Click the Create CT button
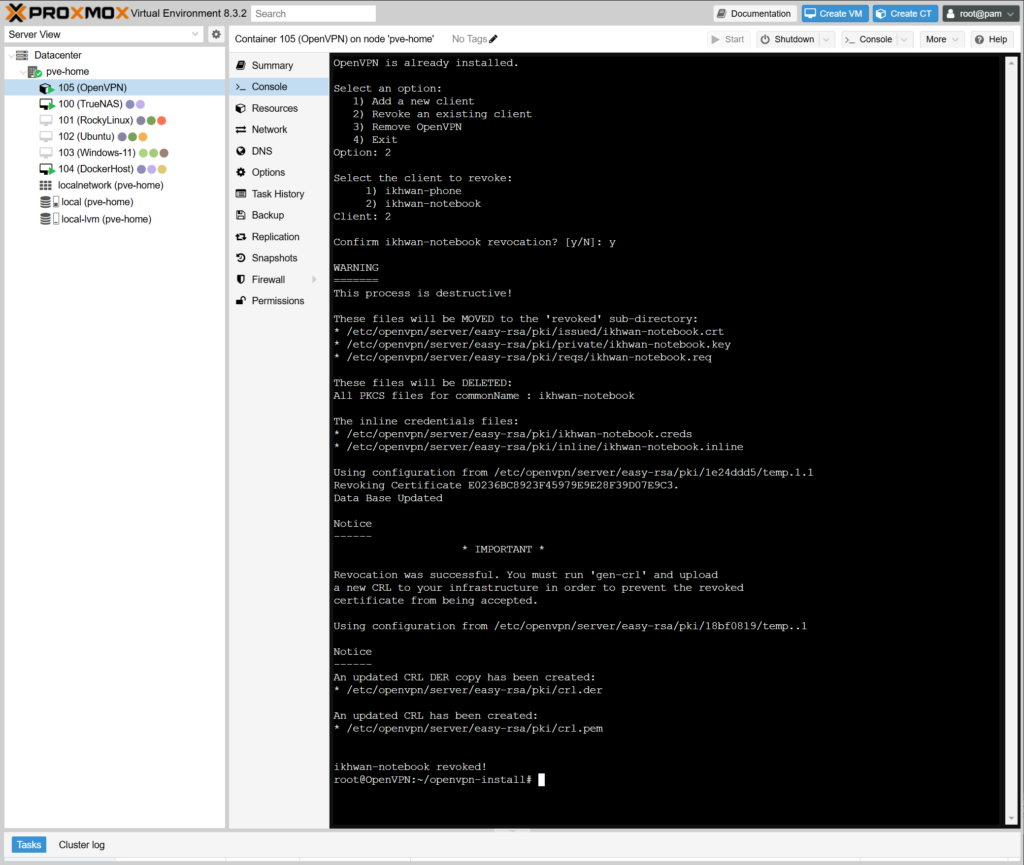Screen dimensions: 1024x865 904,13
